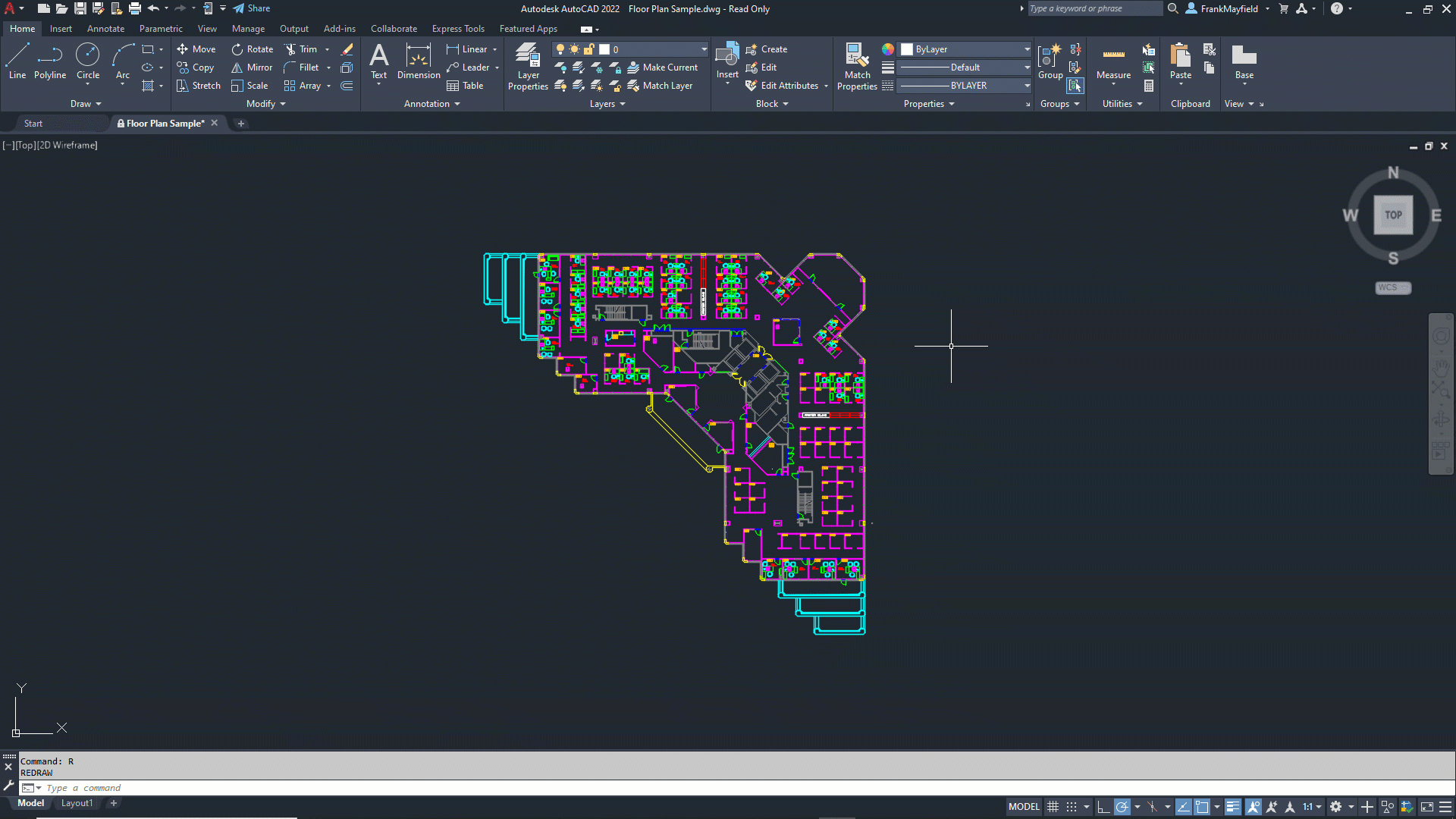Image resolution: width=1456 pixels, height=819 pixels.
Task: Open the ByLayer object color dropdown
Action: [1027, 49]
